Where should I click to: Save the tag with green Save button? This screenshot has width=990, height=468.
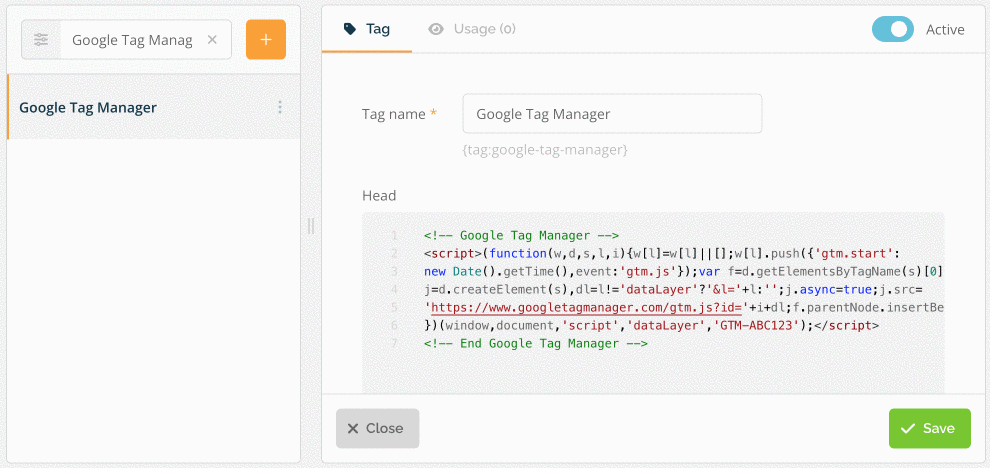click(929, 428)
